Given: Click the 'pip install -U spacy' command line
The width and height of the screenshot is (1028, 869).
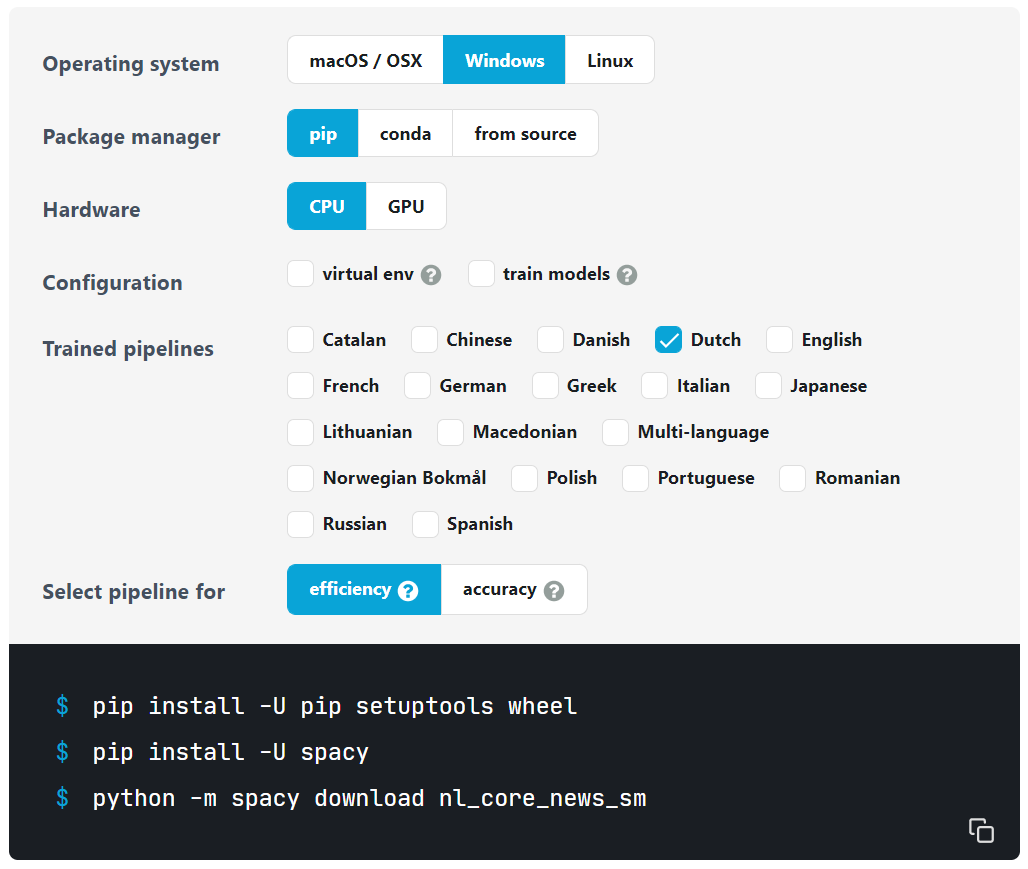Looking at the screenshot, I should click(x=230, y=752).
